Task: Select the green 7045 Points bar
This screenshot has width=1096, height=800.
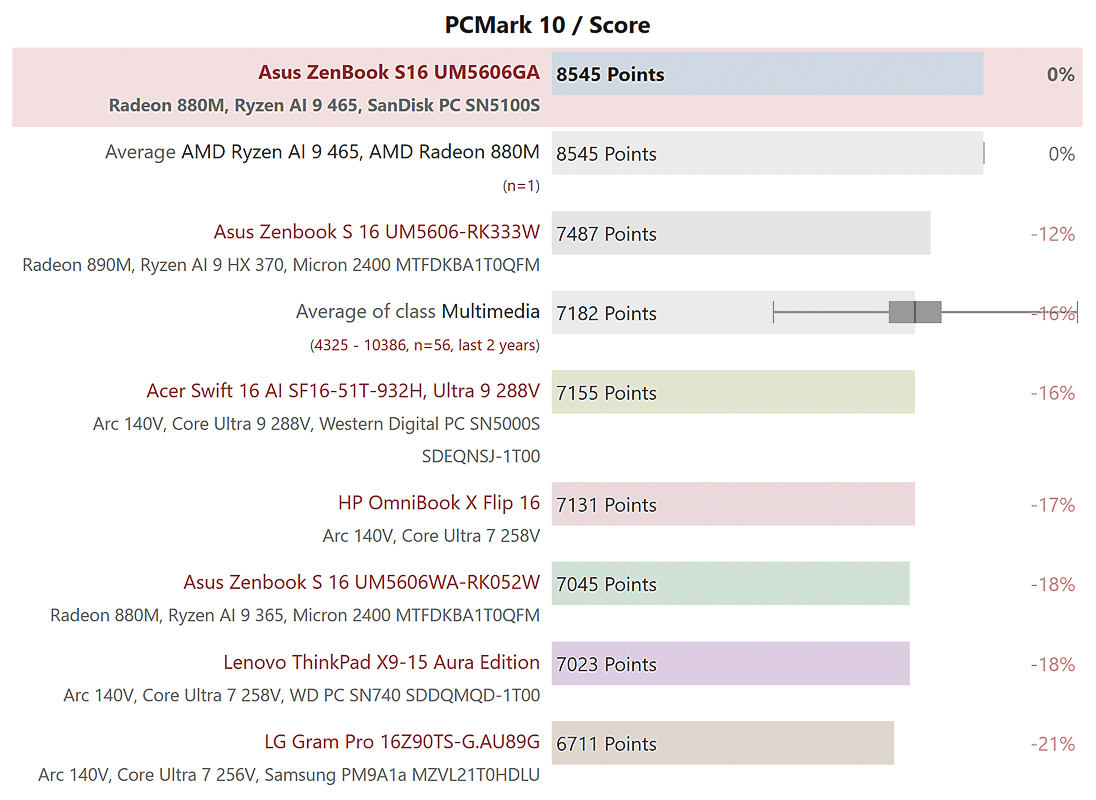Action: (x=730, y=584)
